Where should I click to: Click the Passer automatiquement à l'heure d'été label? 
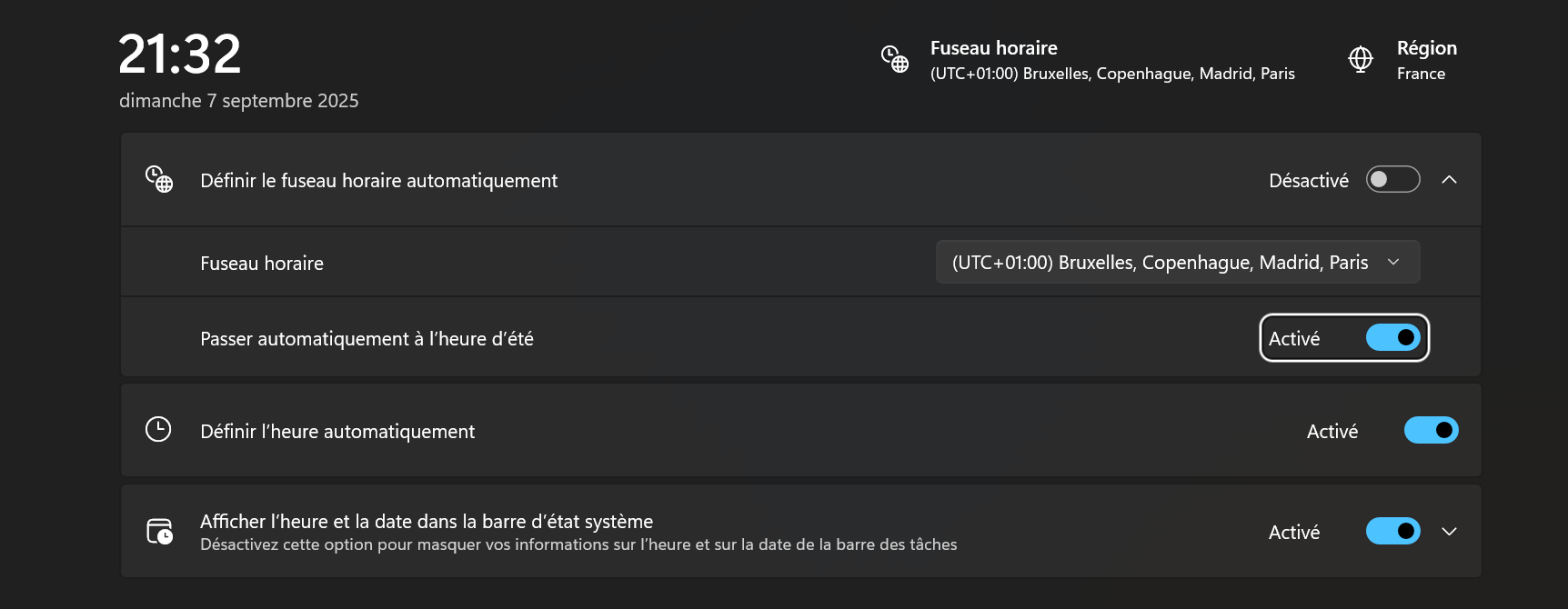click(x=367, y=339)
